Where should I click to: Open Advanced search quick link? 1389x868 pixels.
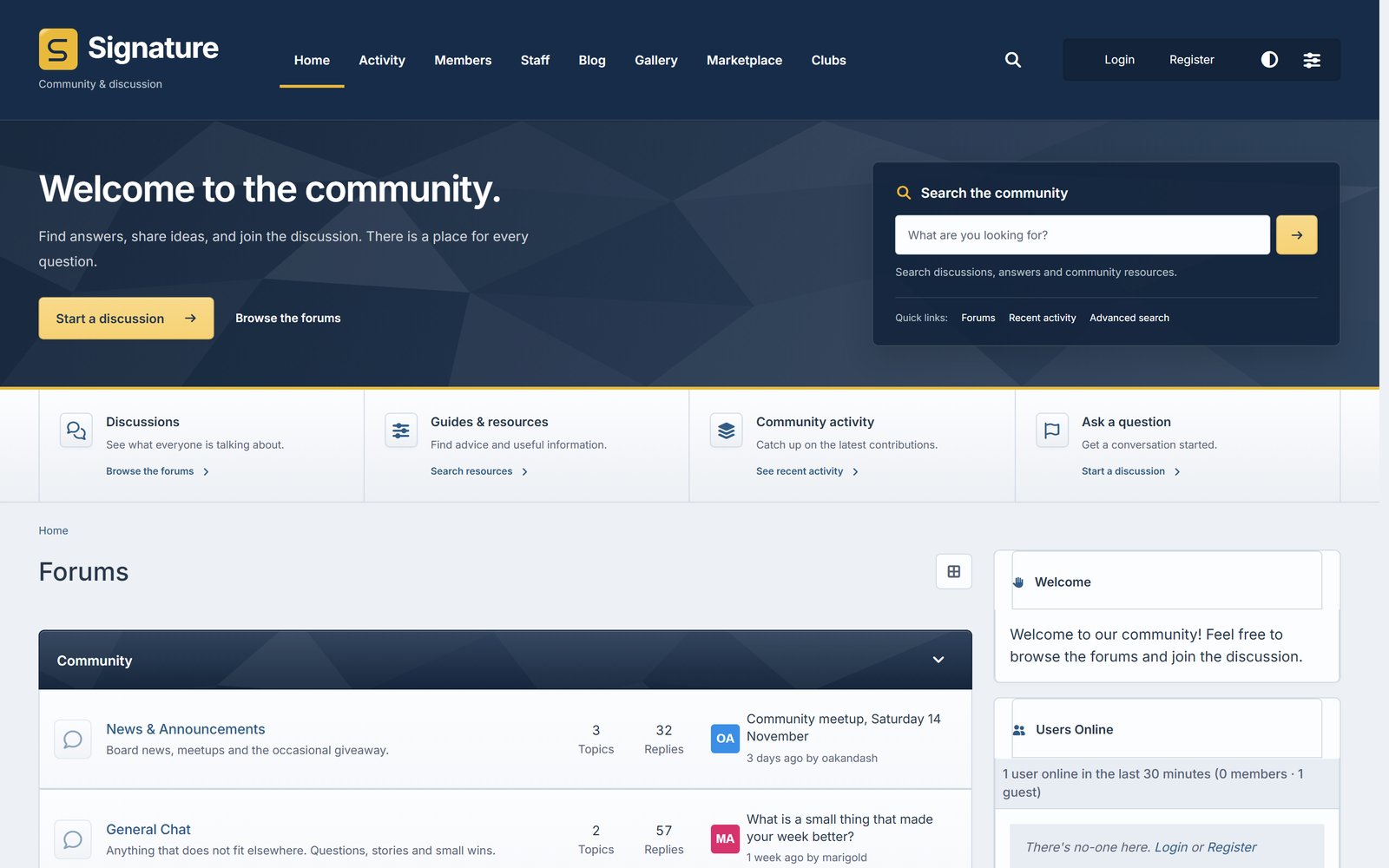click(x=1129, y=318)
